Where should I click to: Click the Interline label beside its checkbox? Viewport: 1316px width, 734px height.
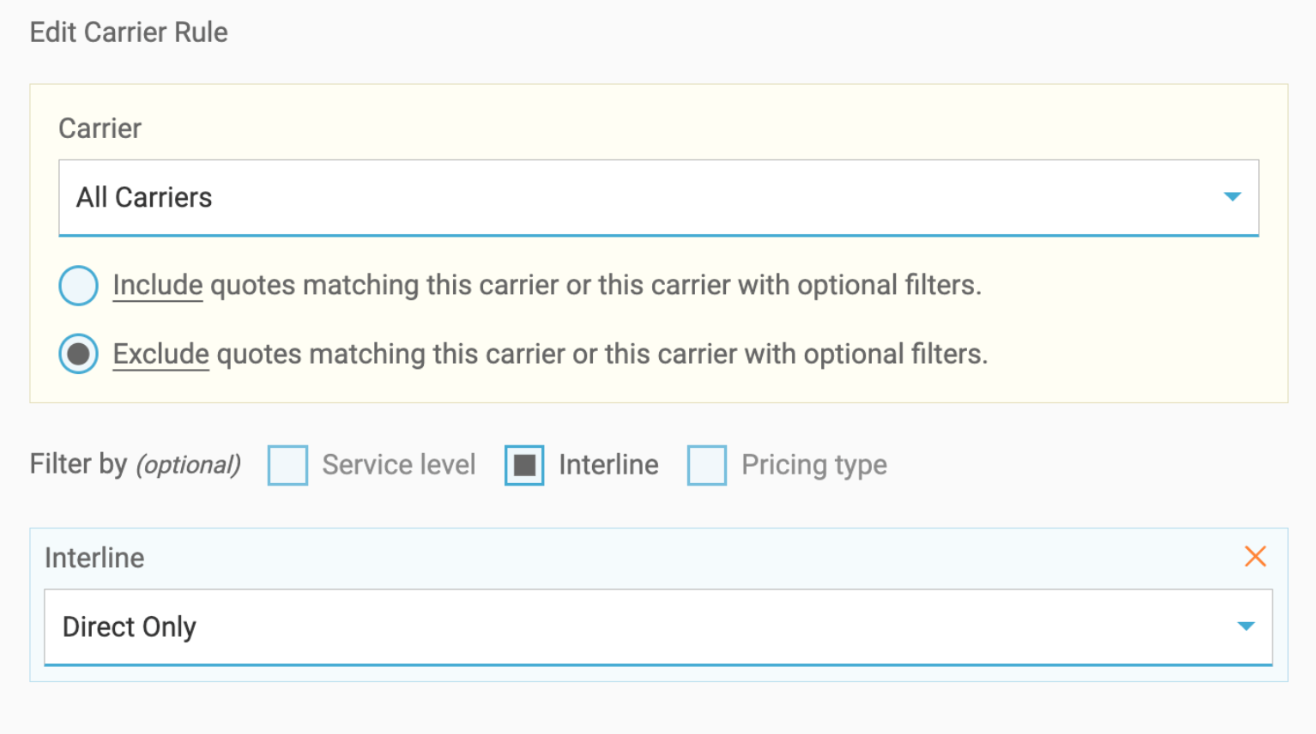coord(608,465)
